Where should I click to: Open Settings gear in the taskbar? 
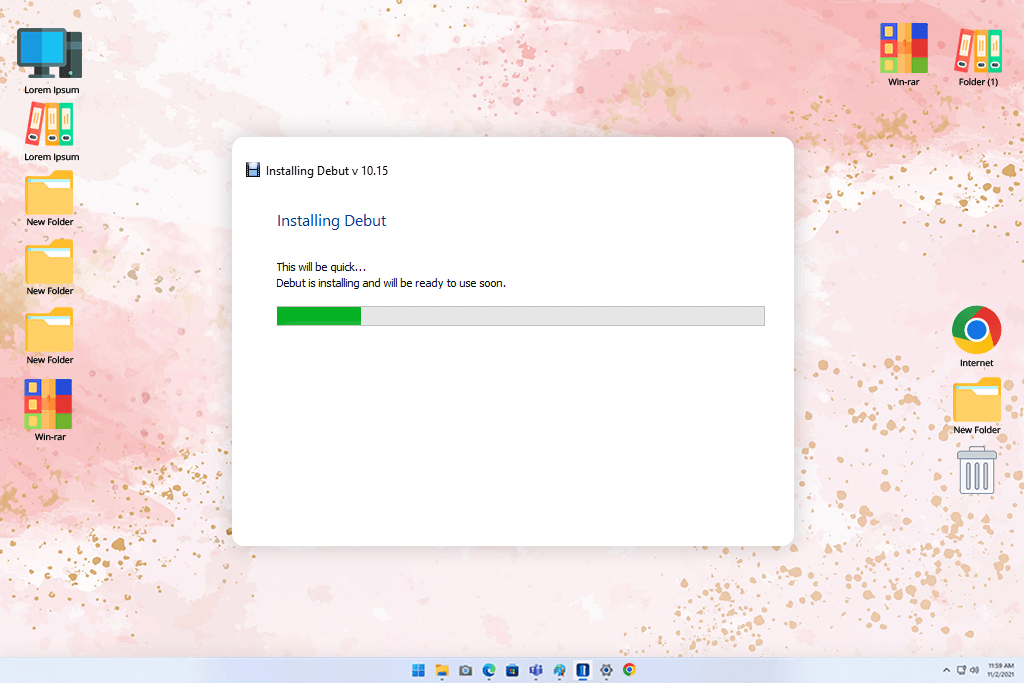pos(607,671)
